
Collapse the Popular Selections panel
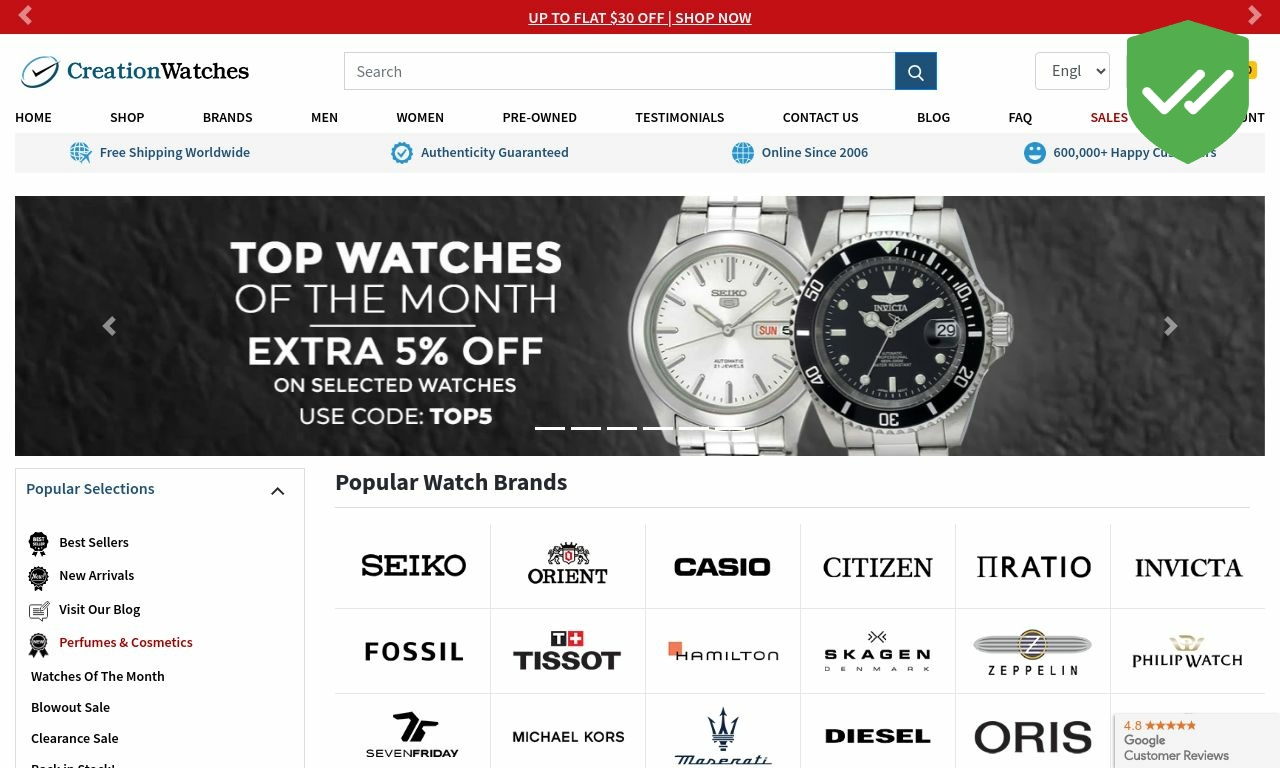[278, 491]
